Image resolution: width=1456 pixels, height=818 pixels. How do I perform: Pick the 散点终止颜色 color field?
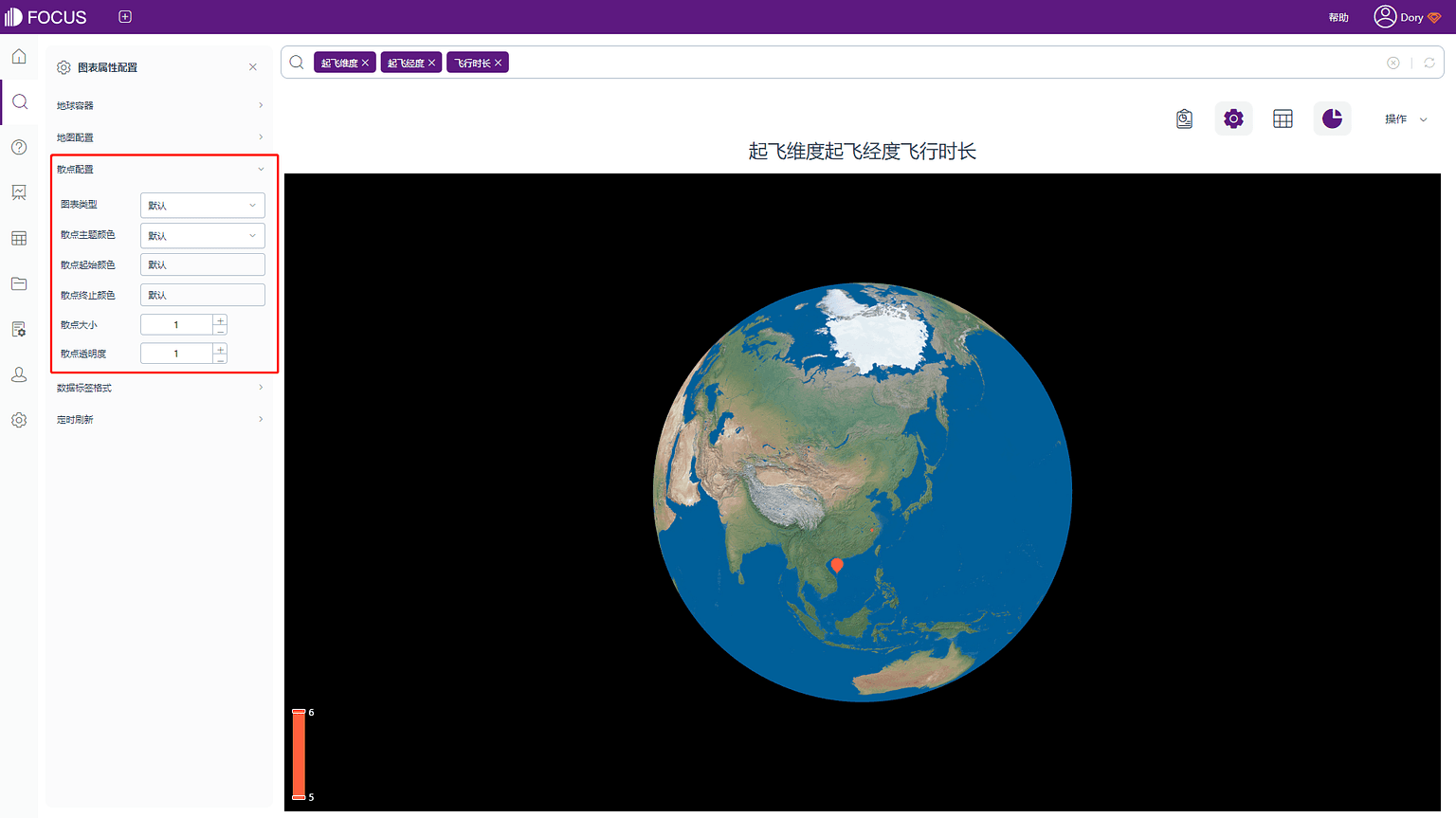[203, 295]
